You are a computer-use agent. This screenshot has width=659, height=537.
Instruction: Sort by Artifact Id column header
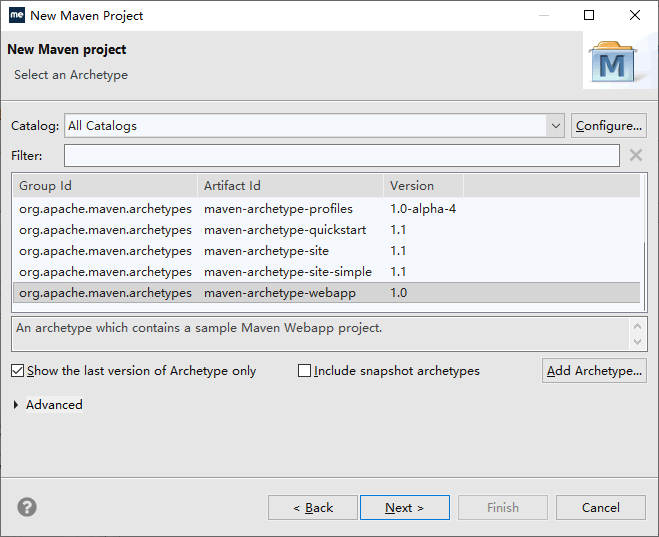point(290,186)
